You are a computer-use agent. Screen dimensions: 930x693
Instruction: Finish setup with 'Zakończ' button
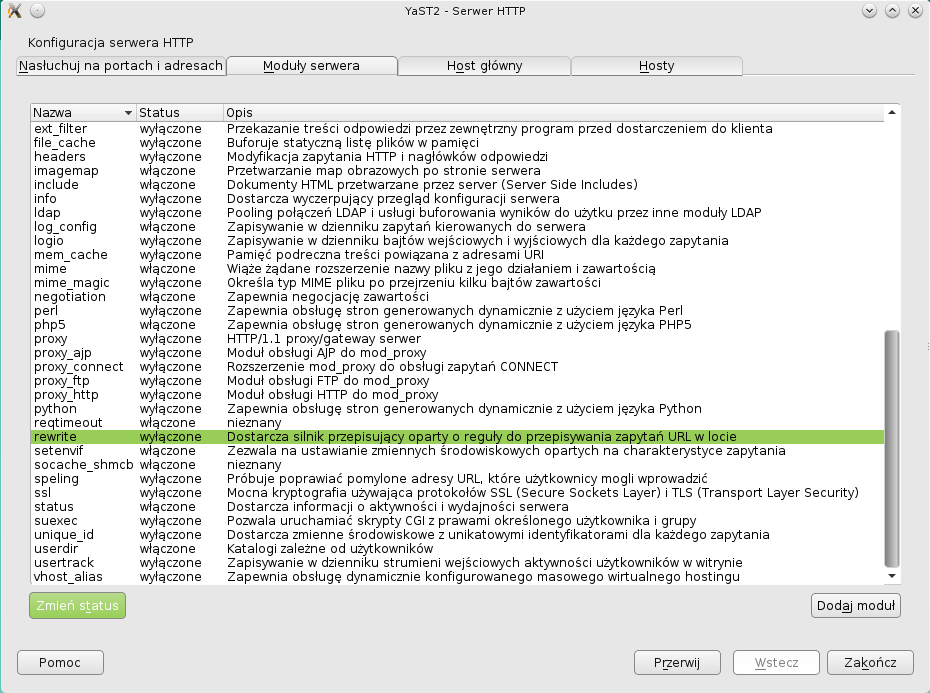coord(869,662)
